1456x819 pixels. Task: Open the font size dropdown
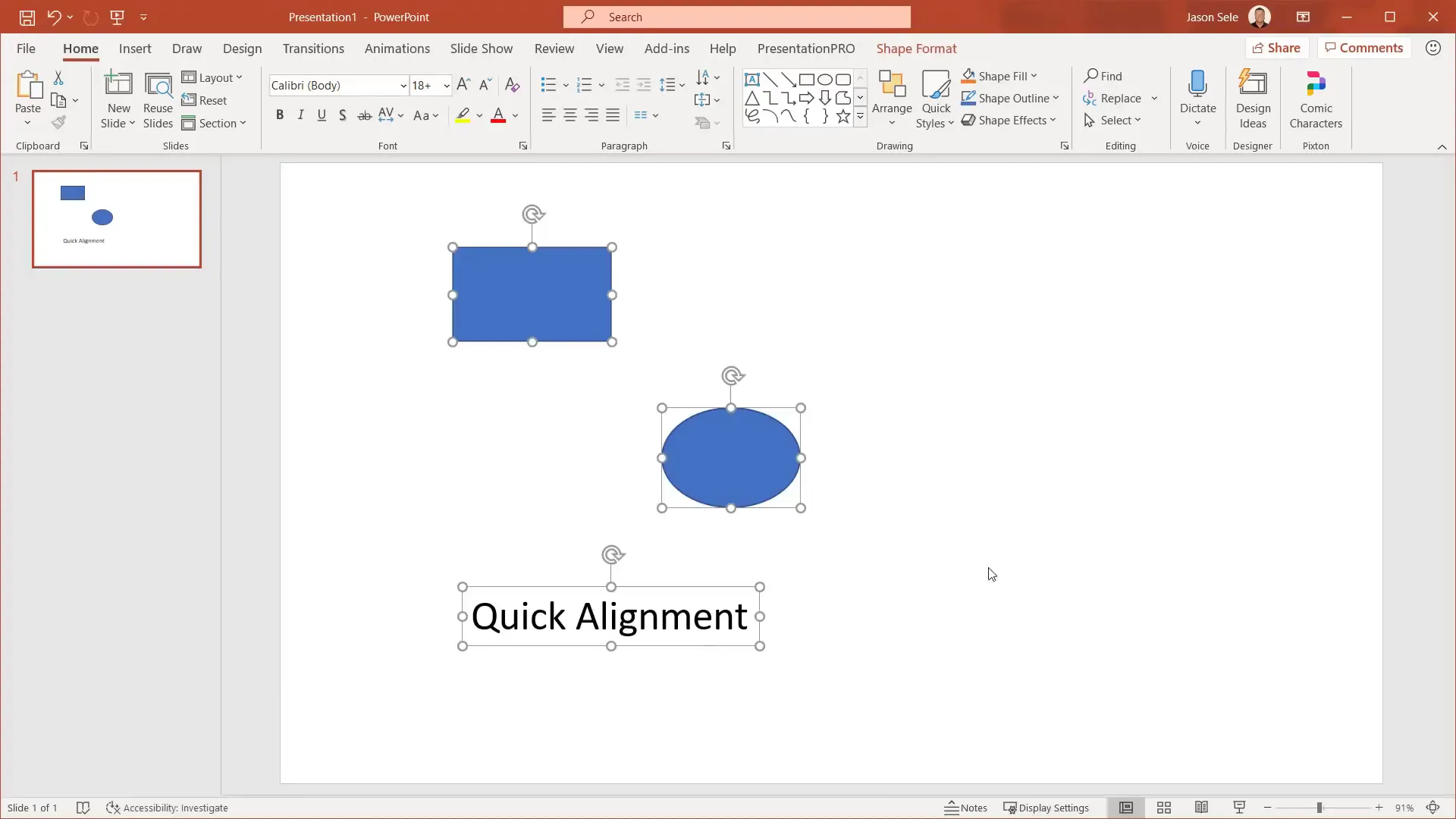tap(447, 85)
